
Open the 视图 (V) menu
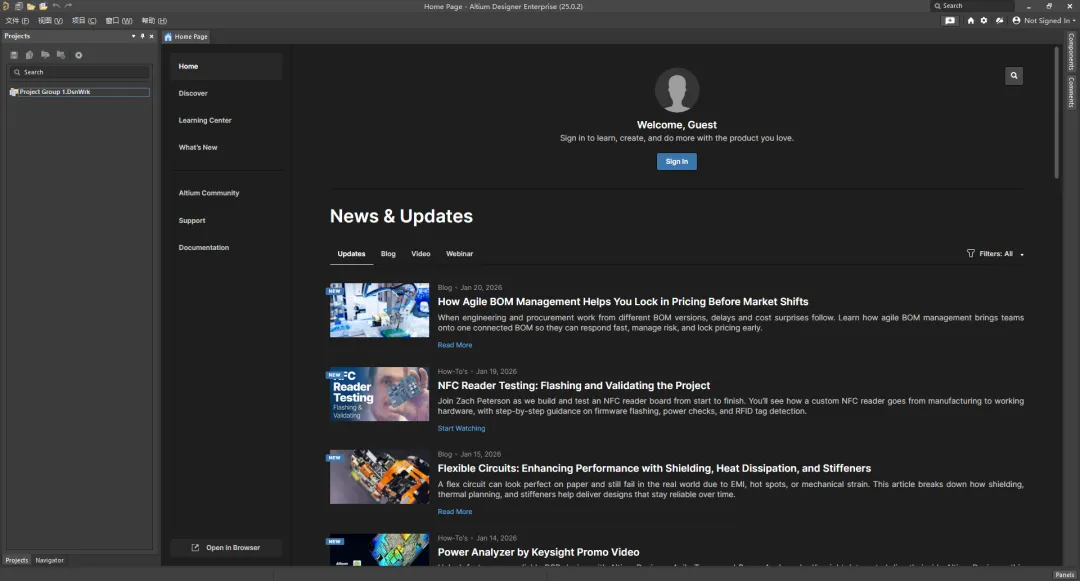[50, 21]
